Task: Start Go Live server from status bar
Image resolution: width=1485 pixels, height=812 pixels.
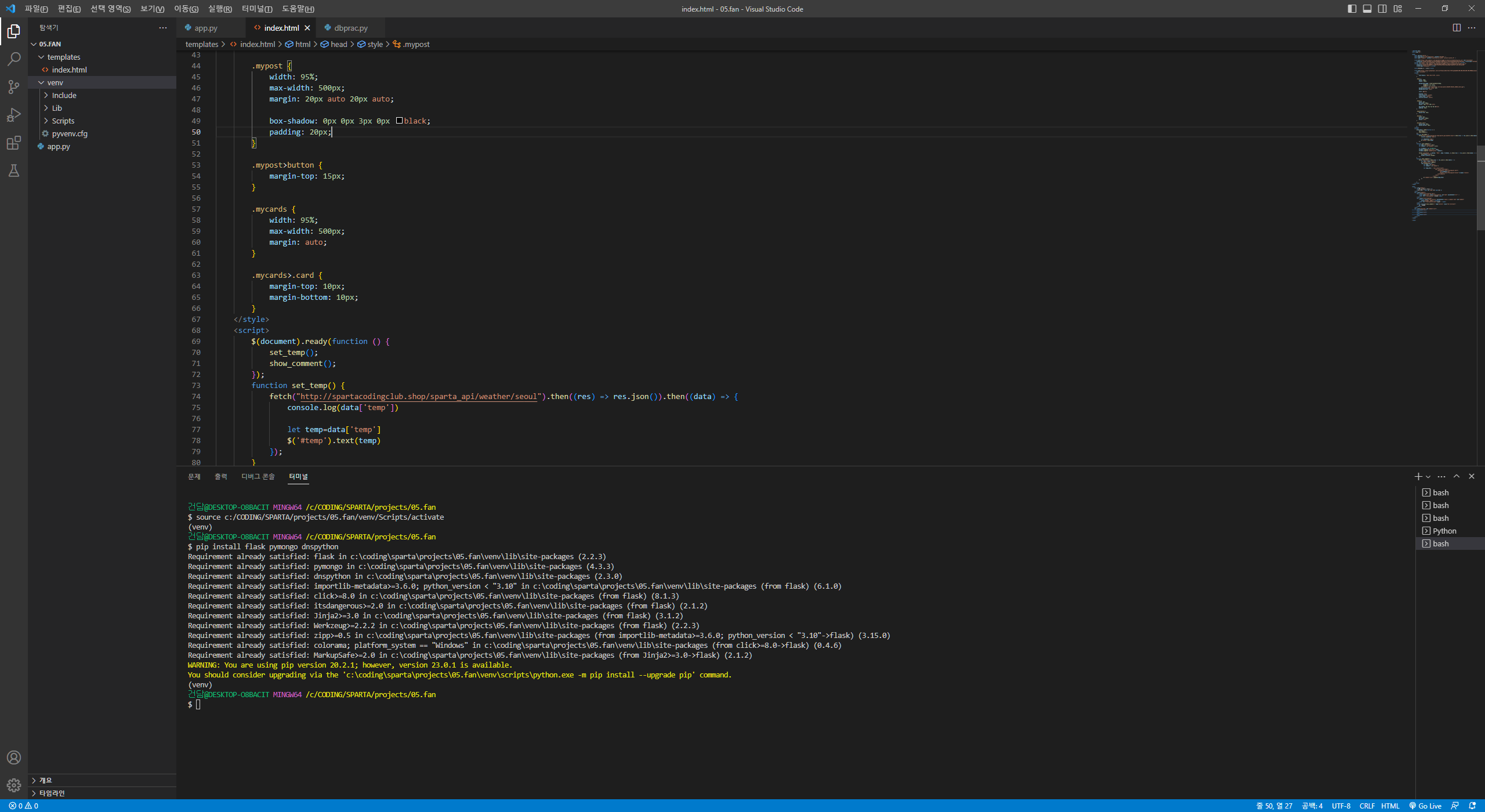Action: pyautogui.click(x=1425, y=806)
